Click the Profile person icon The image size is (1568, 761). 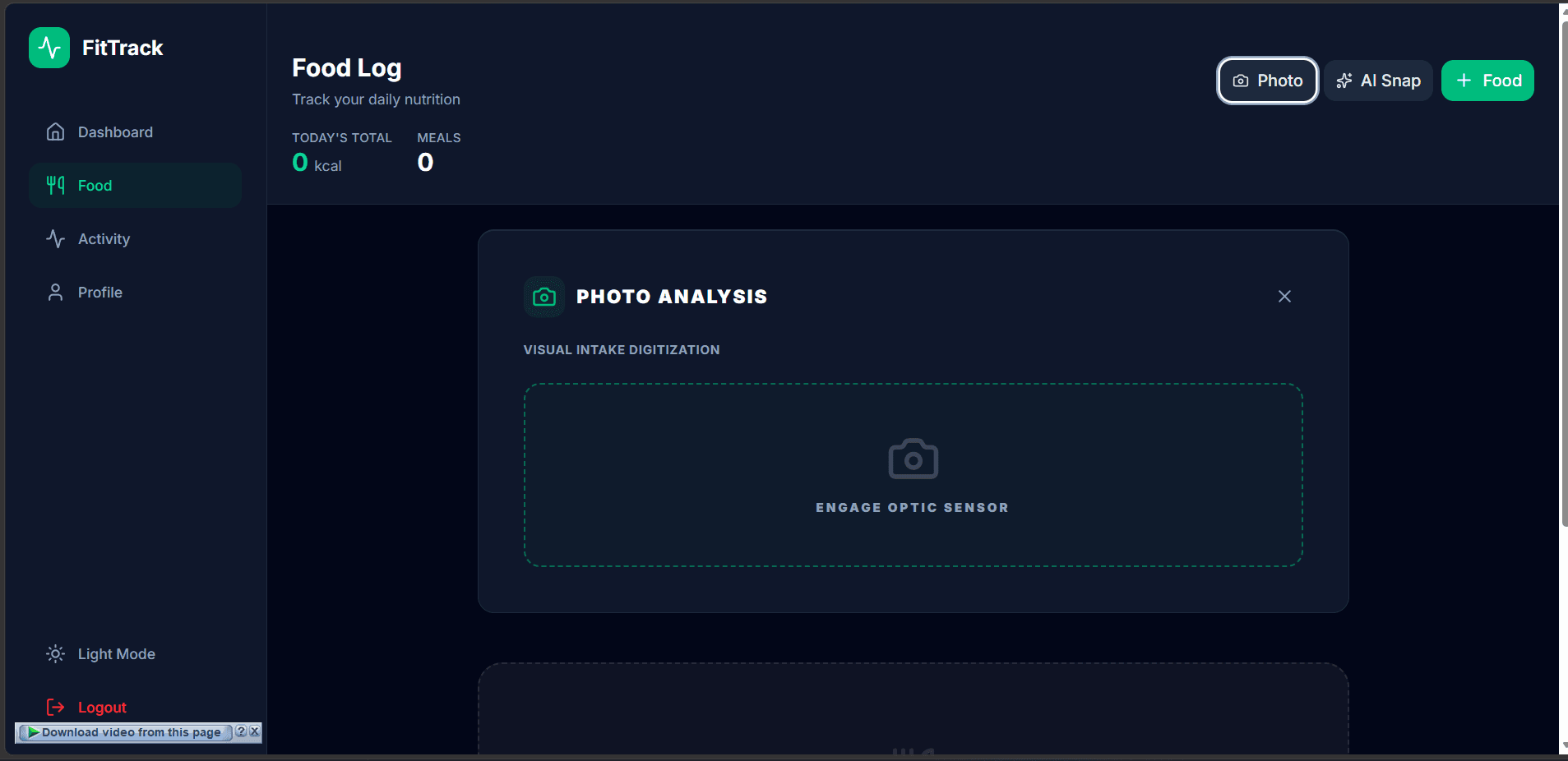point(55,292)
